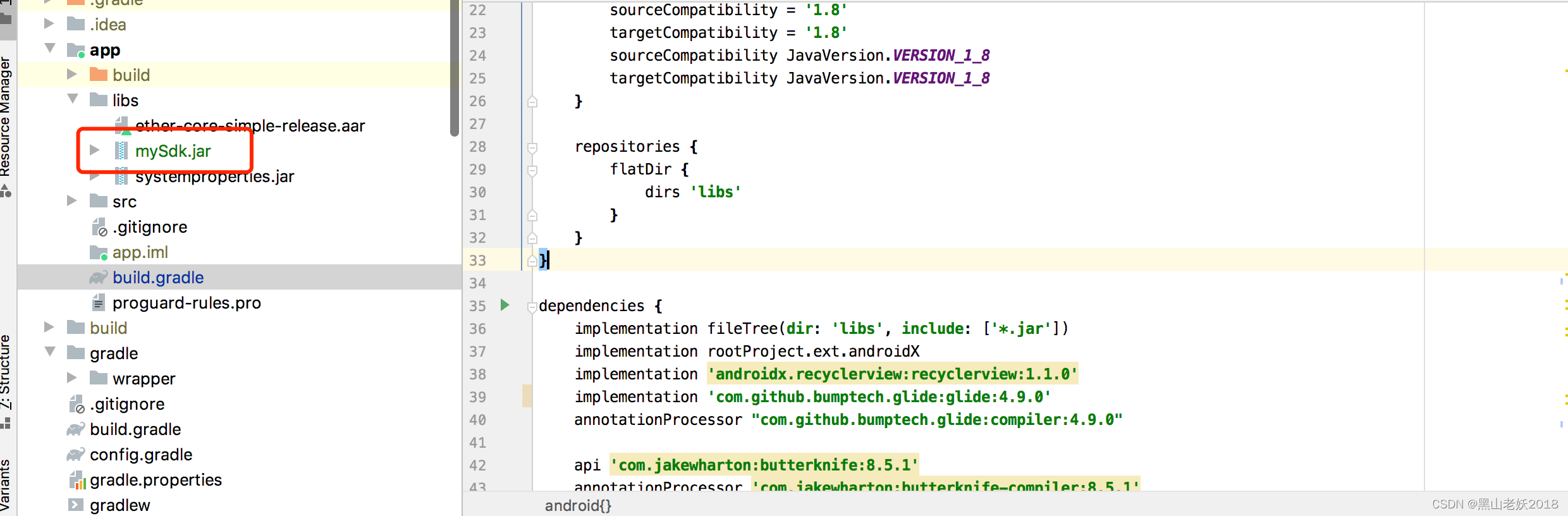Click the gradle folder icon
The height and width of the screenshot is (516, 1568).
coord(76,353)
